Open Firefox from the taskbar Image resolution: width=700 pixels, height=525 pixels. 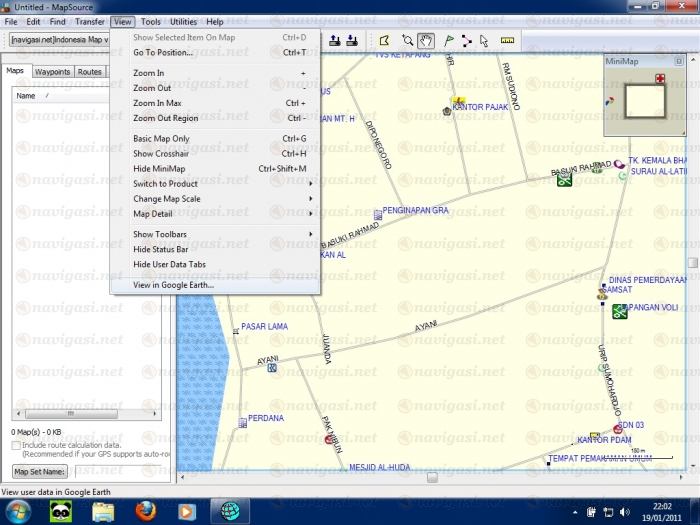pyautogui.click(x=147, y=511)
